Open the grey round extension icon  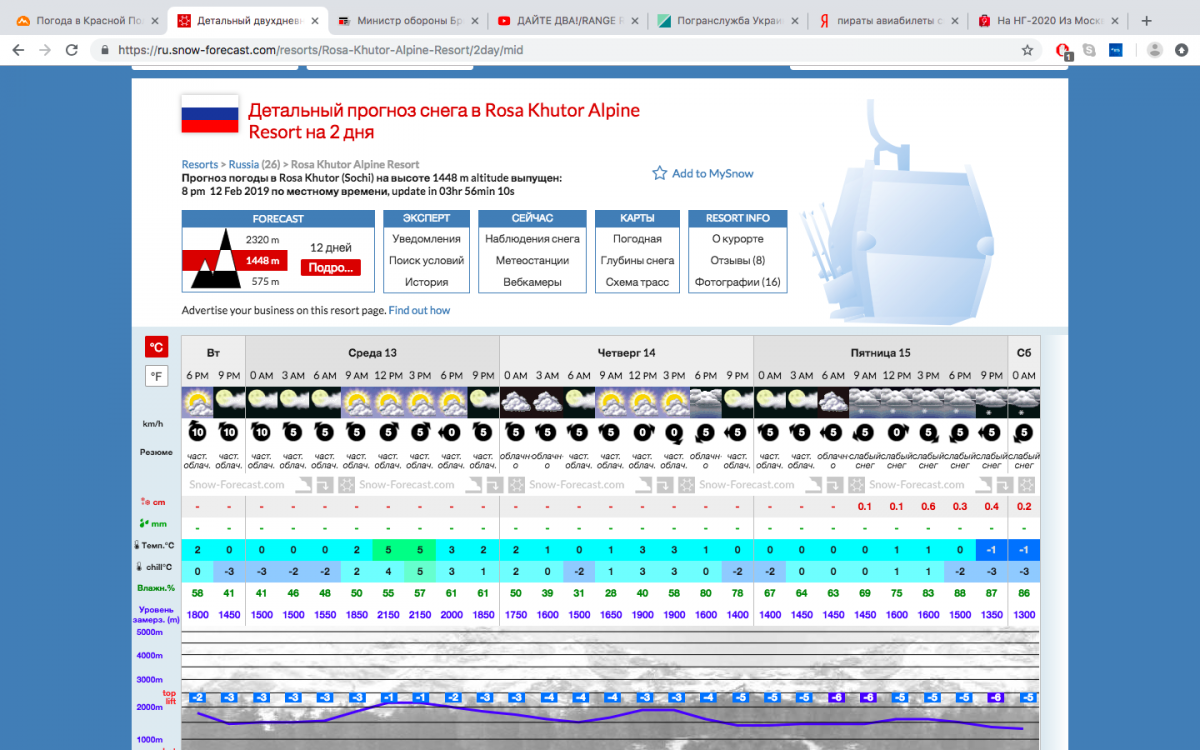[x=1089, y=50]
